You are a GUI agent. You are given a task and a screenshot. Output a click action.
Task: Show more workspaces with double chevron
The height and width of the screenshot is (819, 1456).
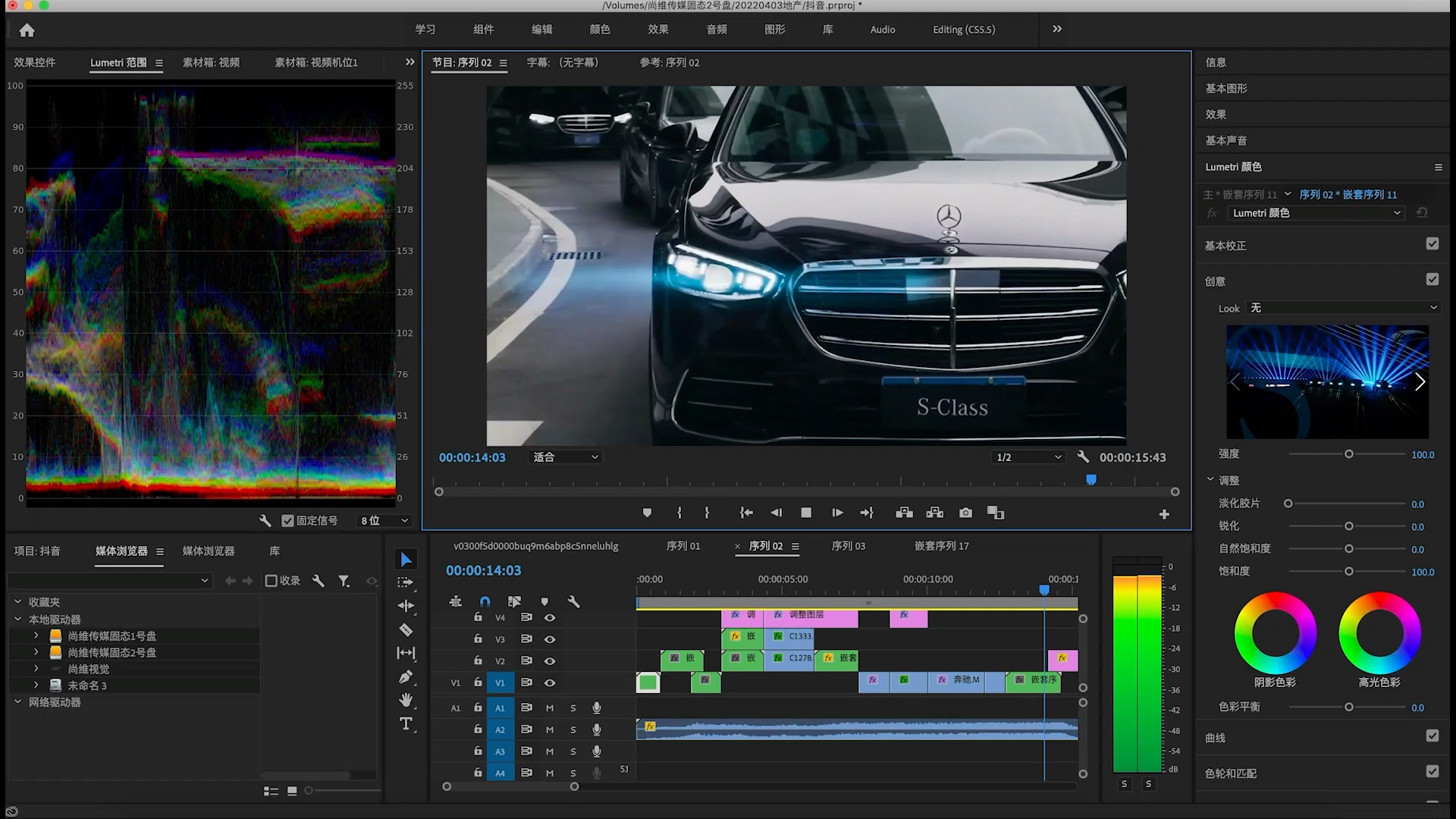point(1057,29)
